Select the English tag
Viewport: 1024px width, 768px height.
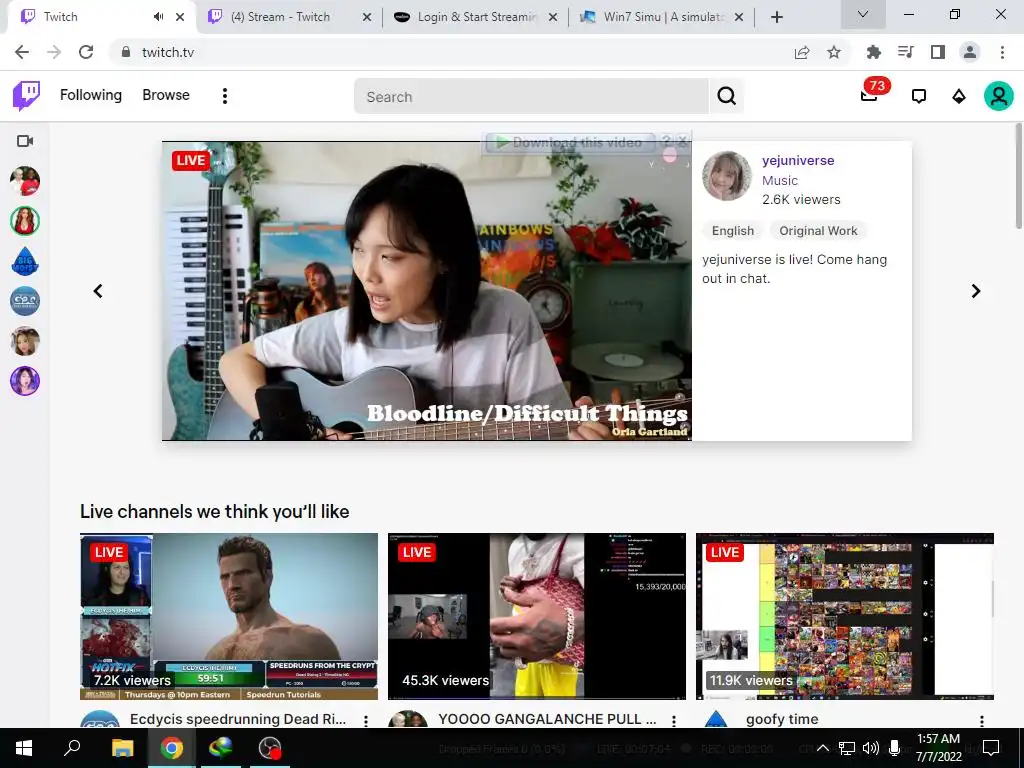click(x=733, y=231)
